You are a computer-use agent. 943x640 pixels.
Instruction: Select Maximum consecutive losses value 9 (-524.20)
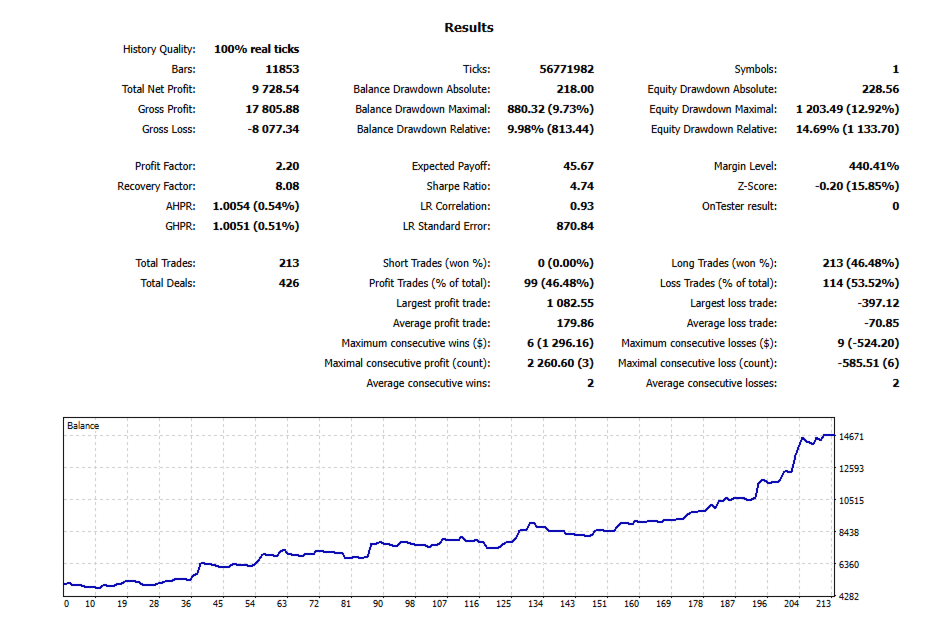coord(868,343)
